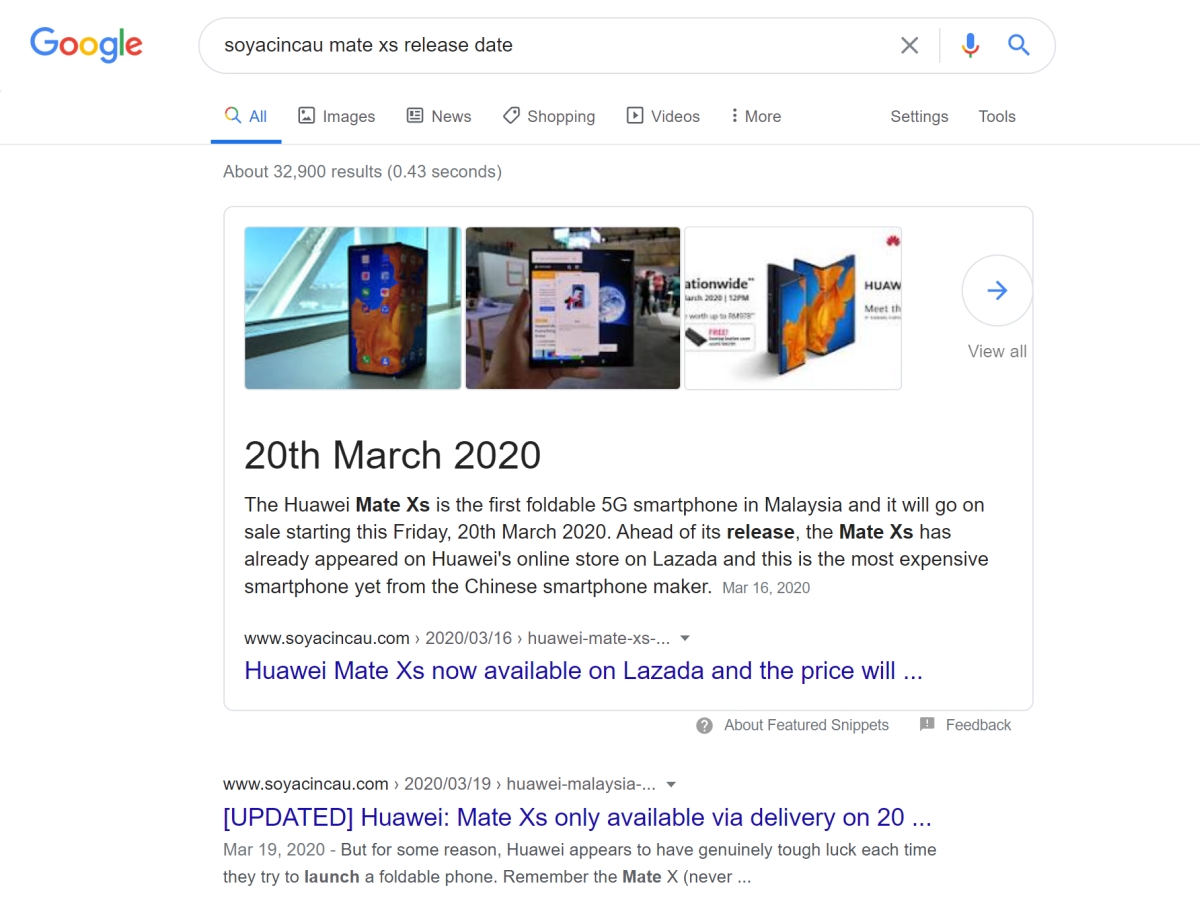Open search Tools

click(997, 116)
